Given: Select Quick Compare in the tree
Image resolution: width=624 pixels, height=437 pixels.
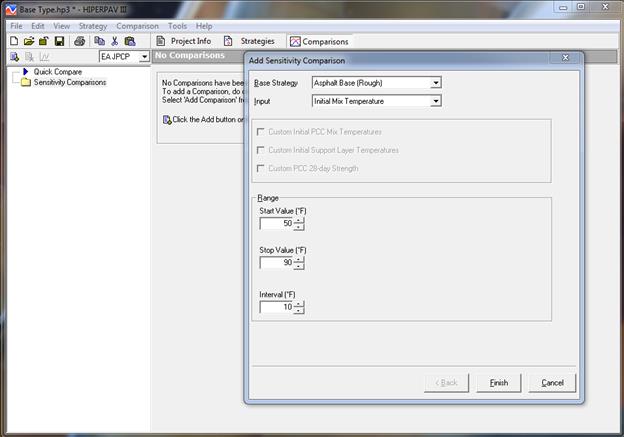Looking at the screenshot, I should [57, 72].
